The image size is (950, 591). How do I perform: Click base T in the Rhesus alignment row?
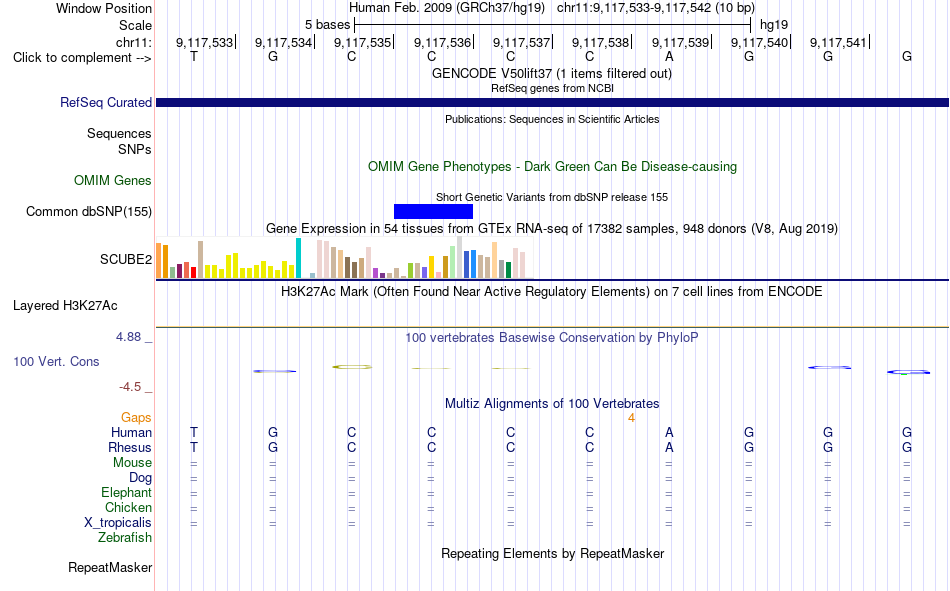[194, 447]
